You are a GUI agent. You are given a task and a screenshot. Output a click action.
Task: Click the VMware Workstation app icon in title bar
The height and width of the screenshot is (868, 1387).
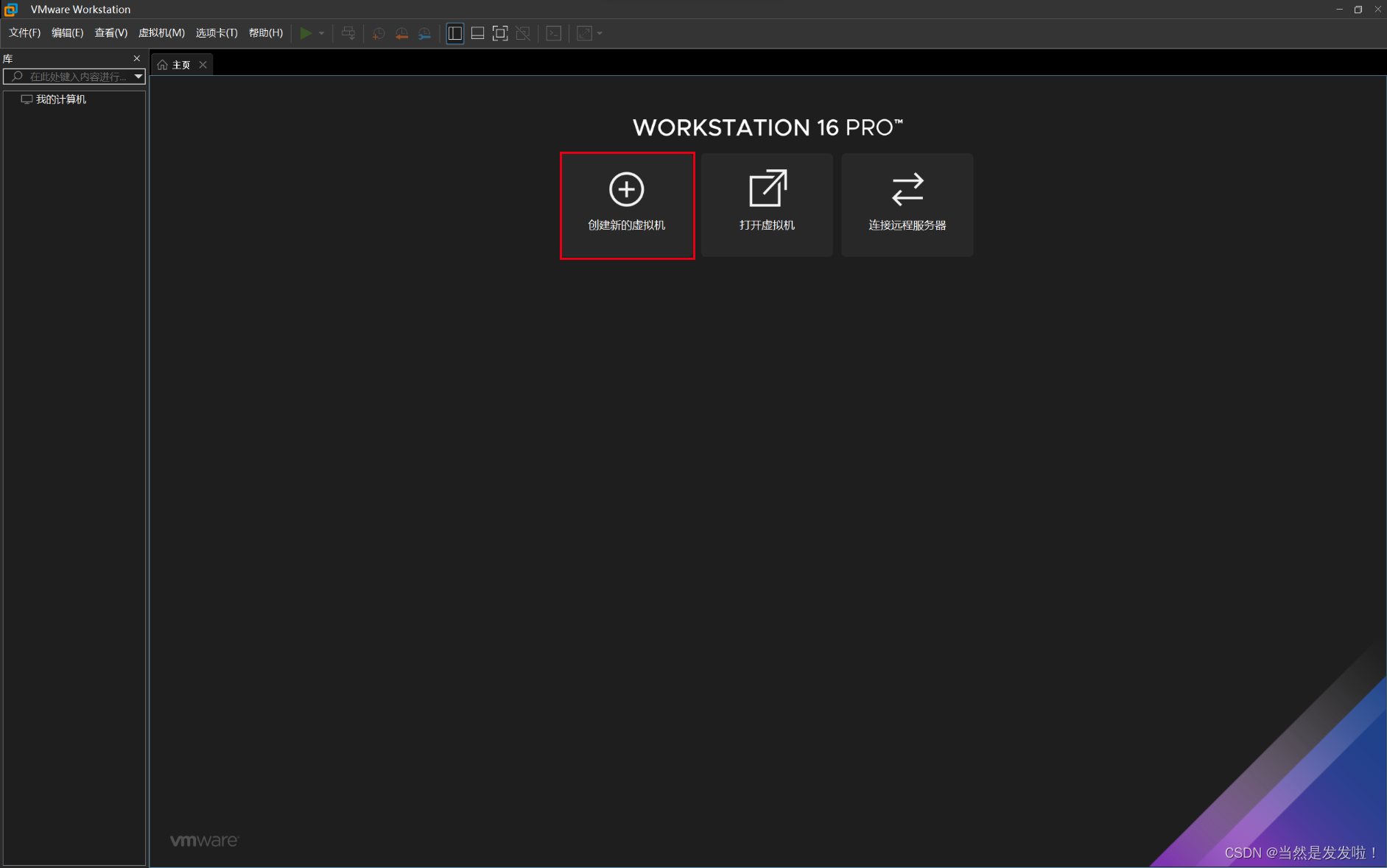(x=11, y=10)
